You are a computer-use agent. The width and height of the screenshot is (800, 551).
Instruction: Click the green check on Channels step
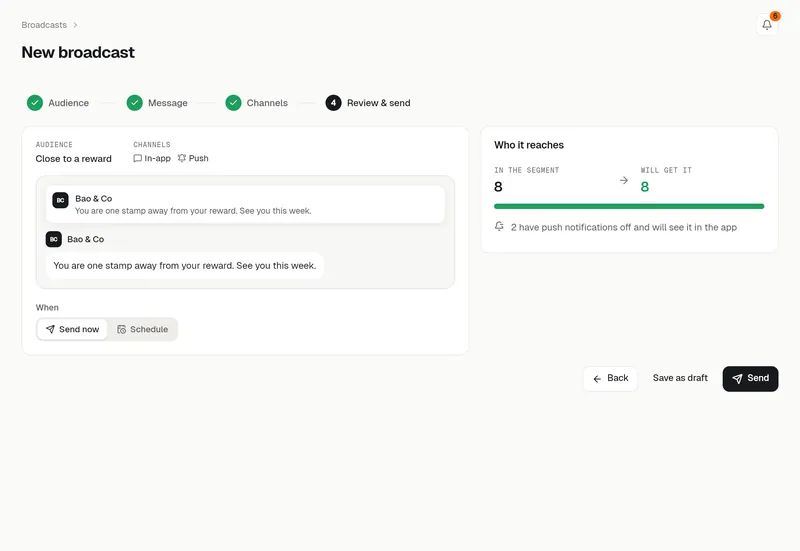point(233,103)
